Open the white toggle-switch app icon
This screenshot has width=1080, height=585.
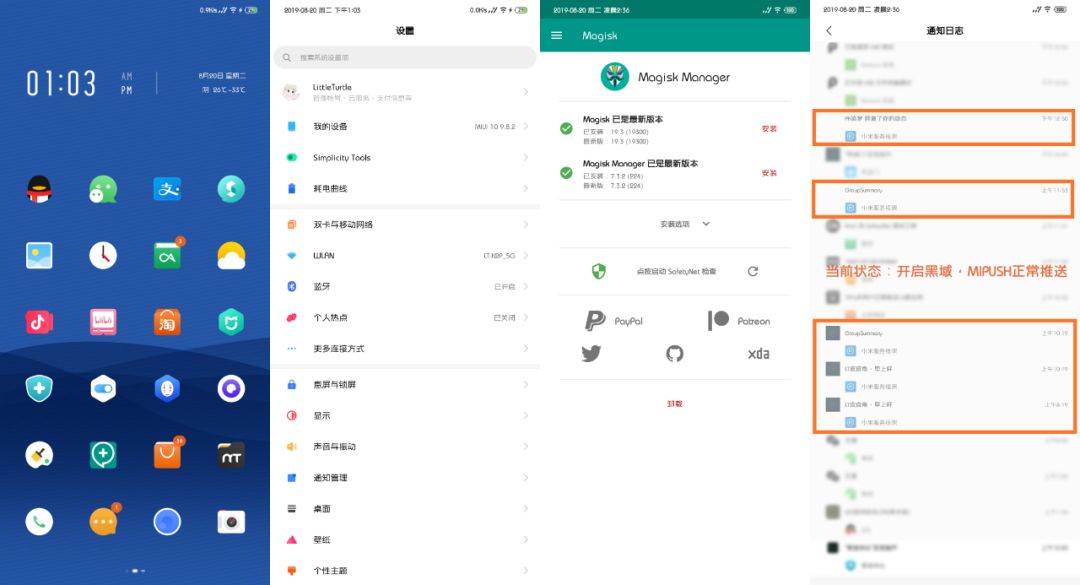[103, 389]
